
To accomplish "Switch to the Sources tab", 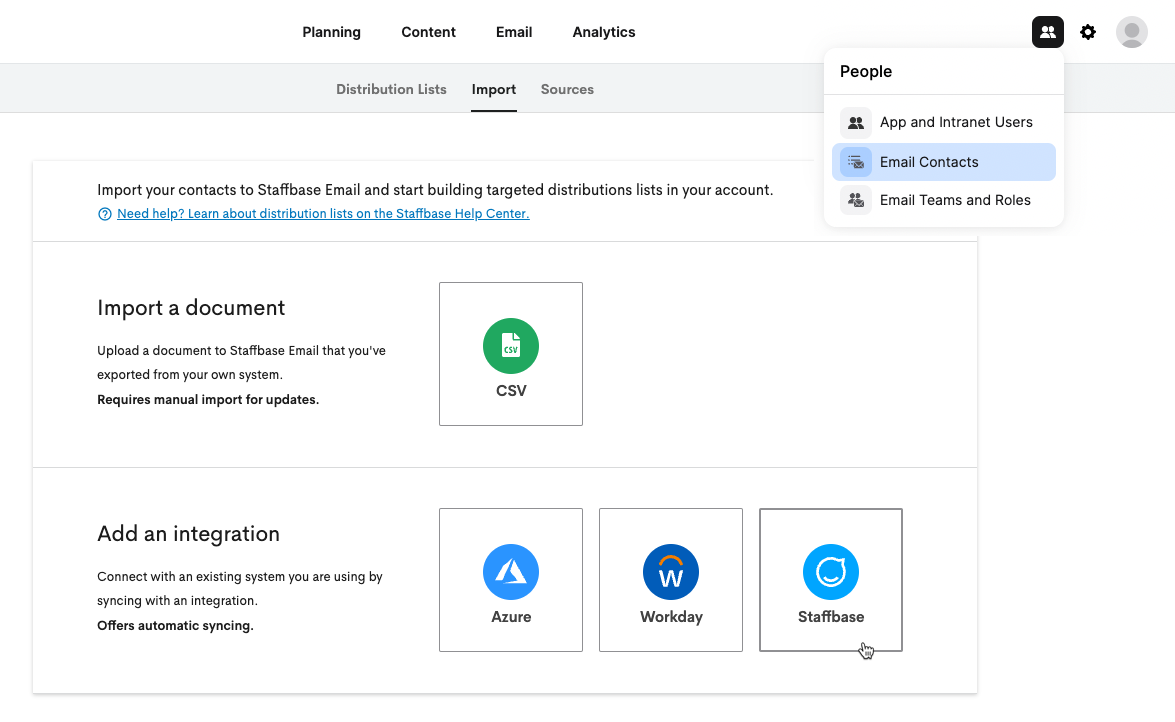I will point(567,89).
